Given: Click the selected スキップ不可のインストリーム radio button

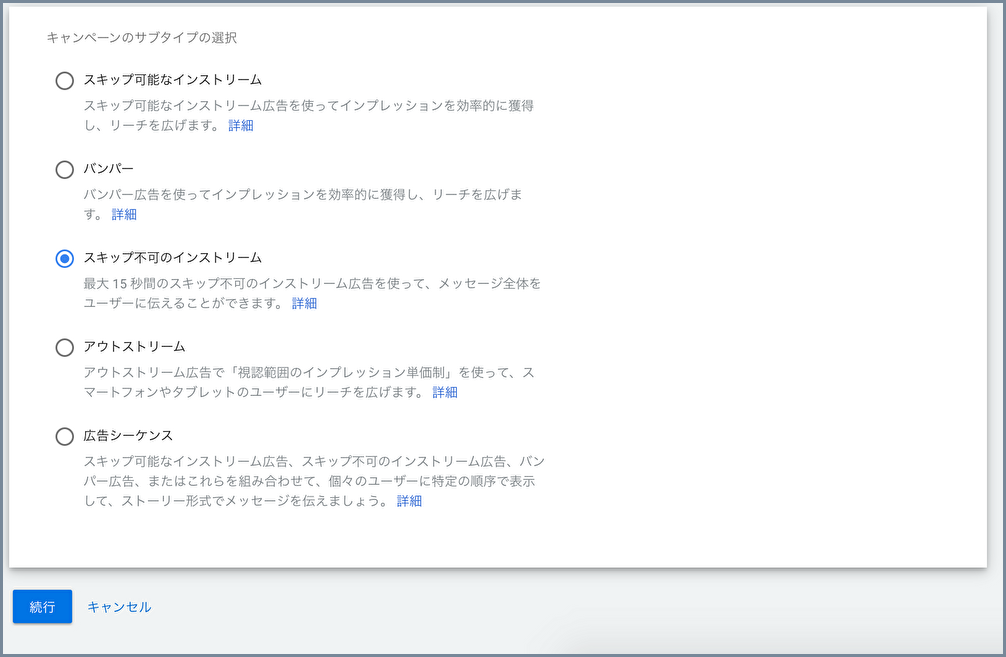Looking at the screenshot, I should click(65, 258).
